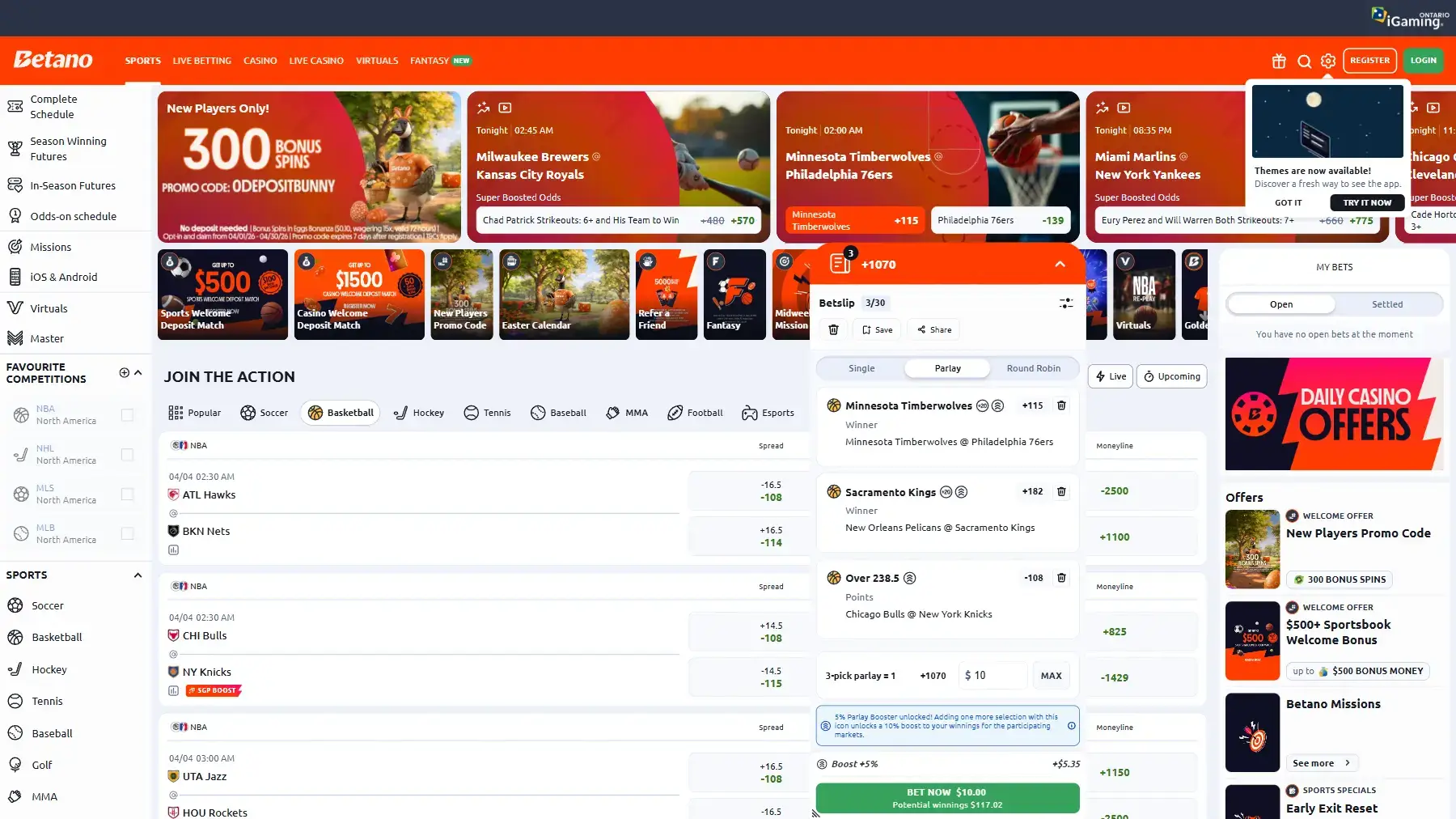Collapse the betslip panel chevron
The width and height of the screenshot is (1456, 819).
[1060, 265]
